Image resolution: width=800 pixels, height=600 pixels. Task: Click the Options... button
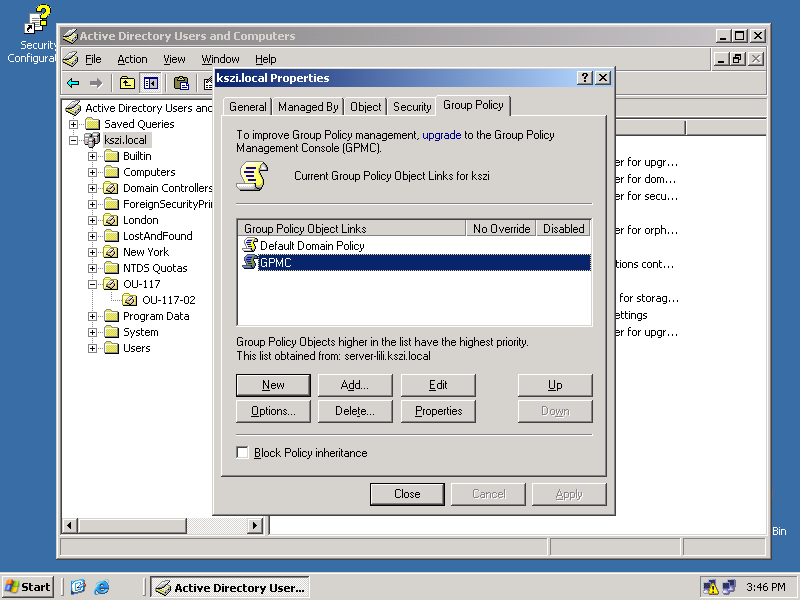[x=273, y=411]
